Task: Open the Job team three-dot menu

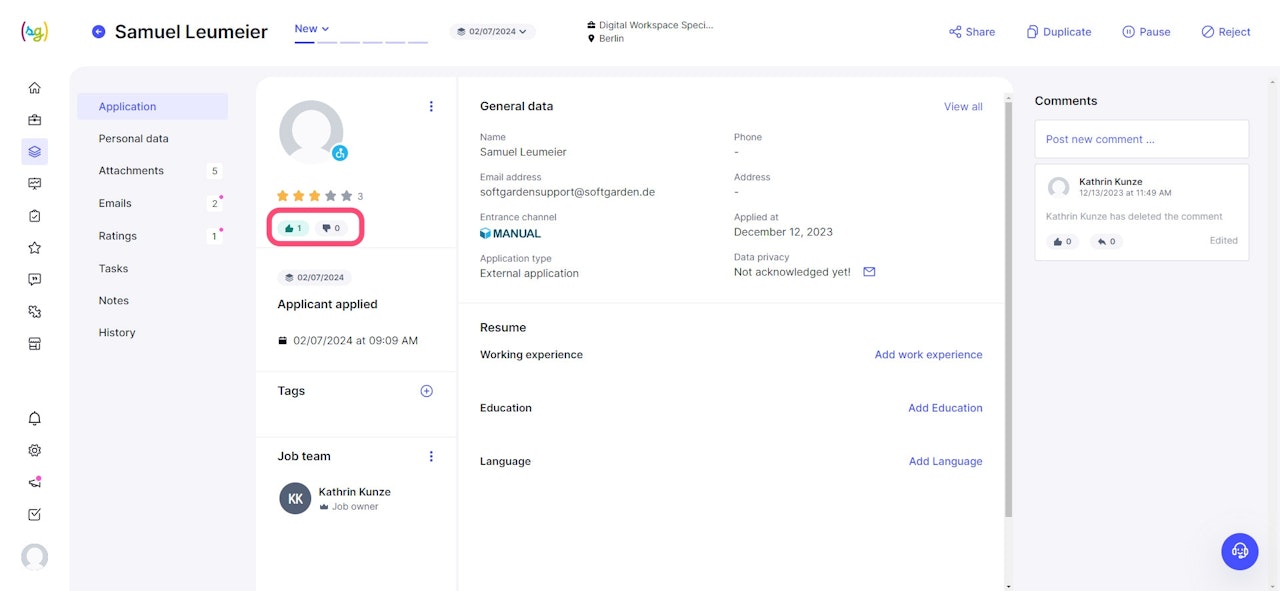Action: point(432,456)
